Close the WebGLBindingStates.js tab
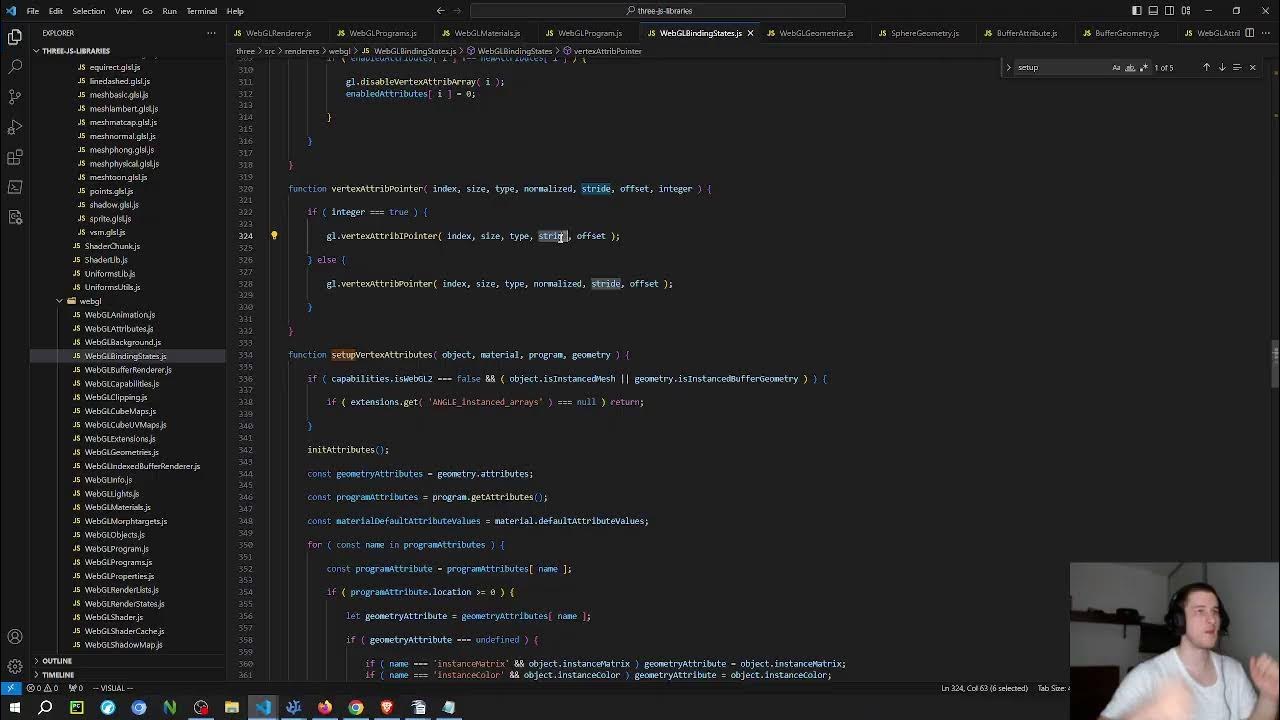1280x720 pixels. (750, 33)
